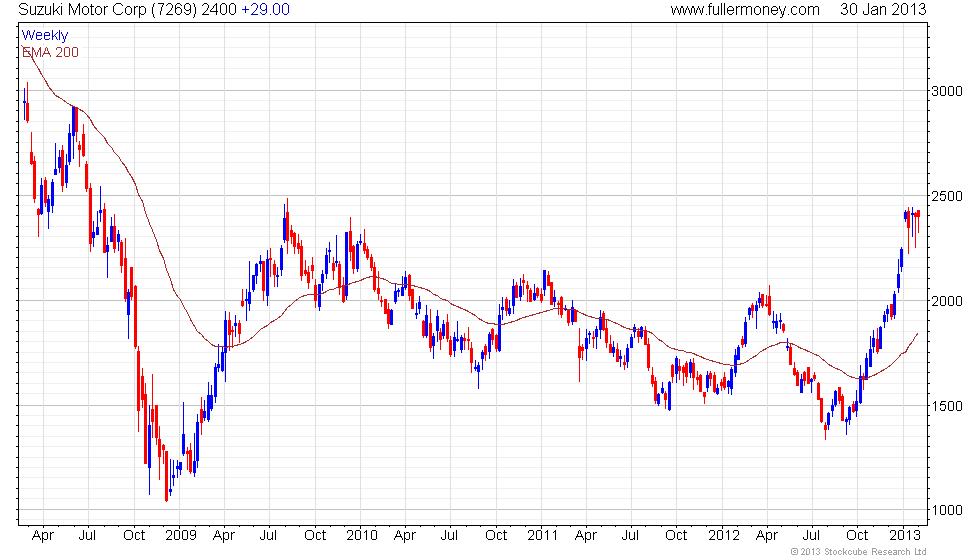Click the 2011 year label on time axis
980x560 pixels.
click(x=542, y=536)
